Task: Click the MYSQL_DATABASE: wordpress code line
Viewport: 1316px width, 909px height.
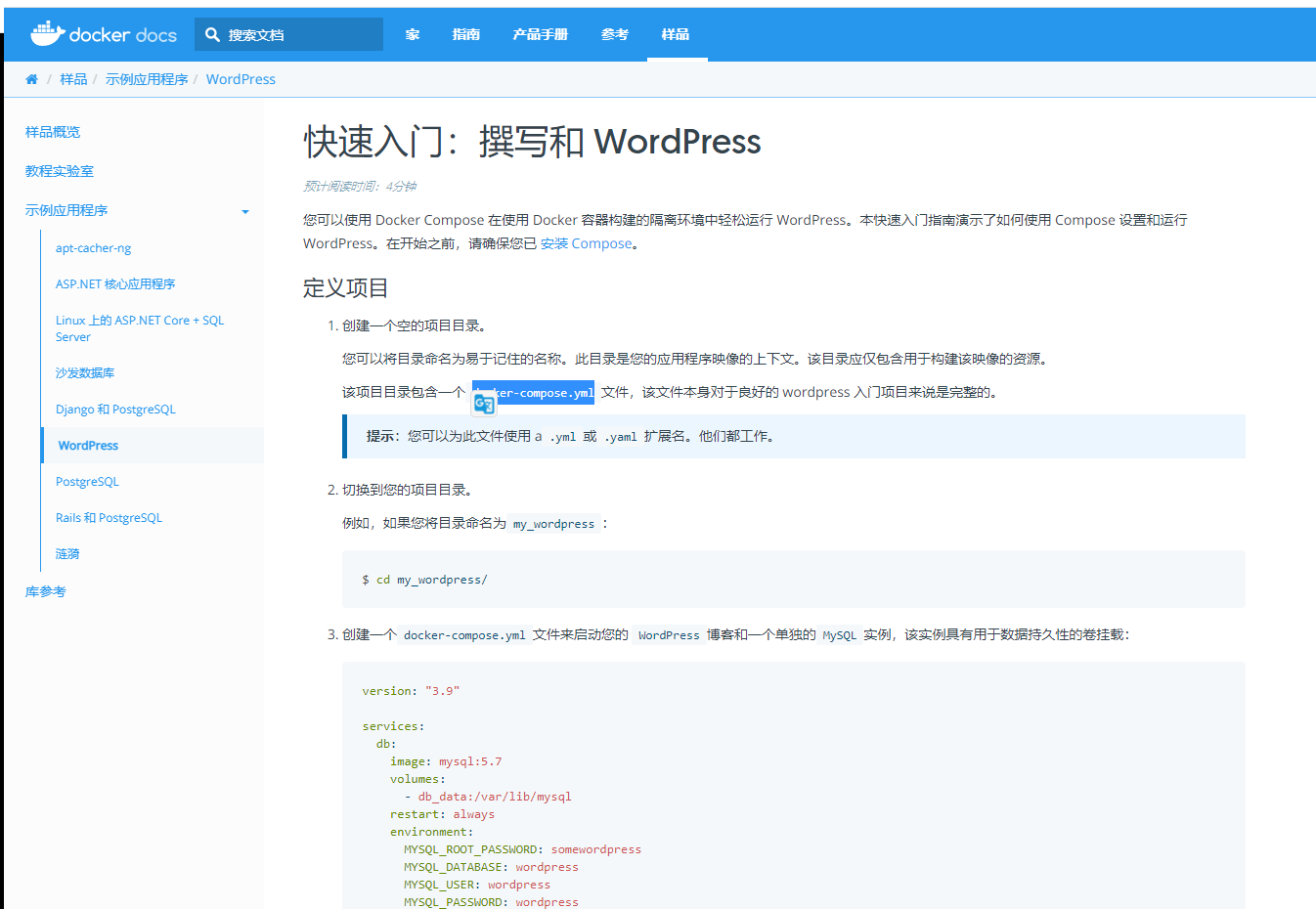Action: 491,867
